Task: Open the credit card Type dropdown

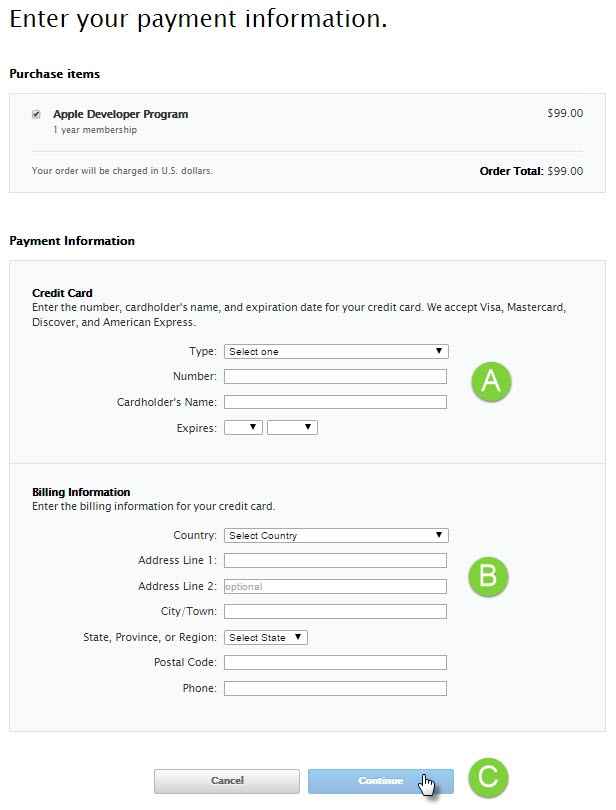Action: 336,352
